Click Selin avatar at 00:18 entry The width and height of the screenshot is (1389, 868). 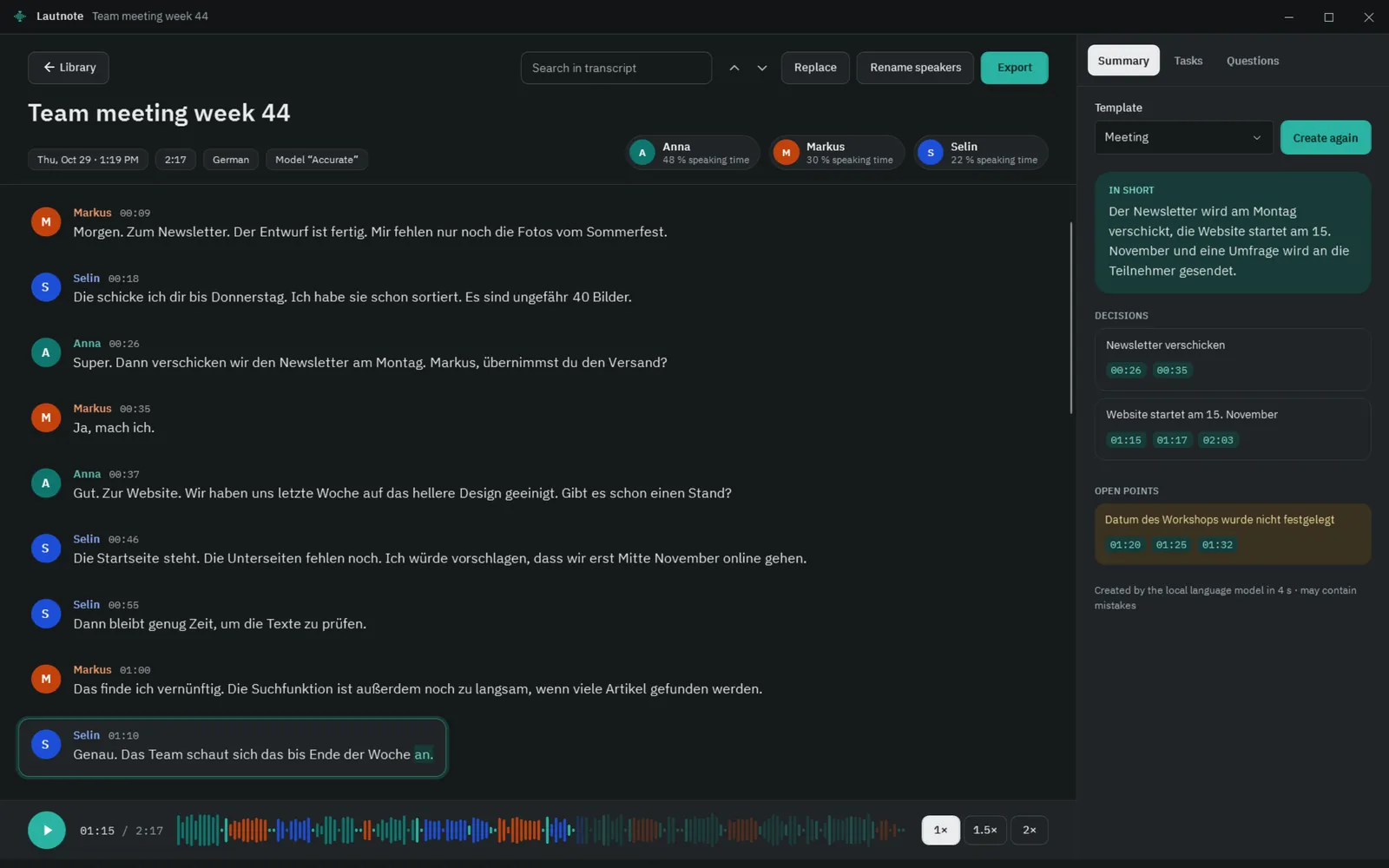click(x=46, y=287)
